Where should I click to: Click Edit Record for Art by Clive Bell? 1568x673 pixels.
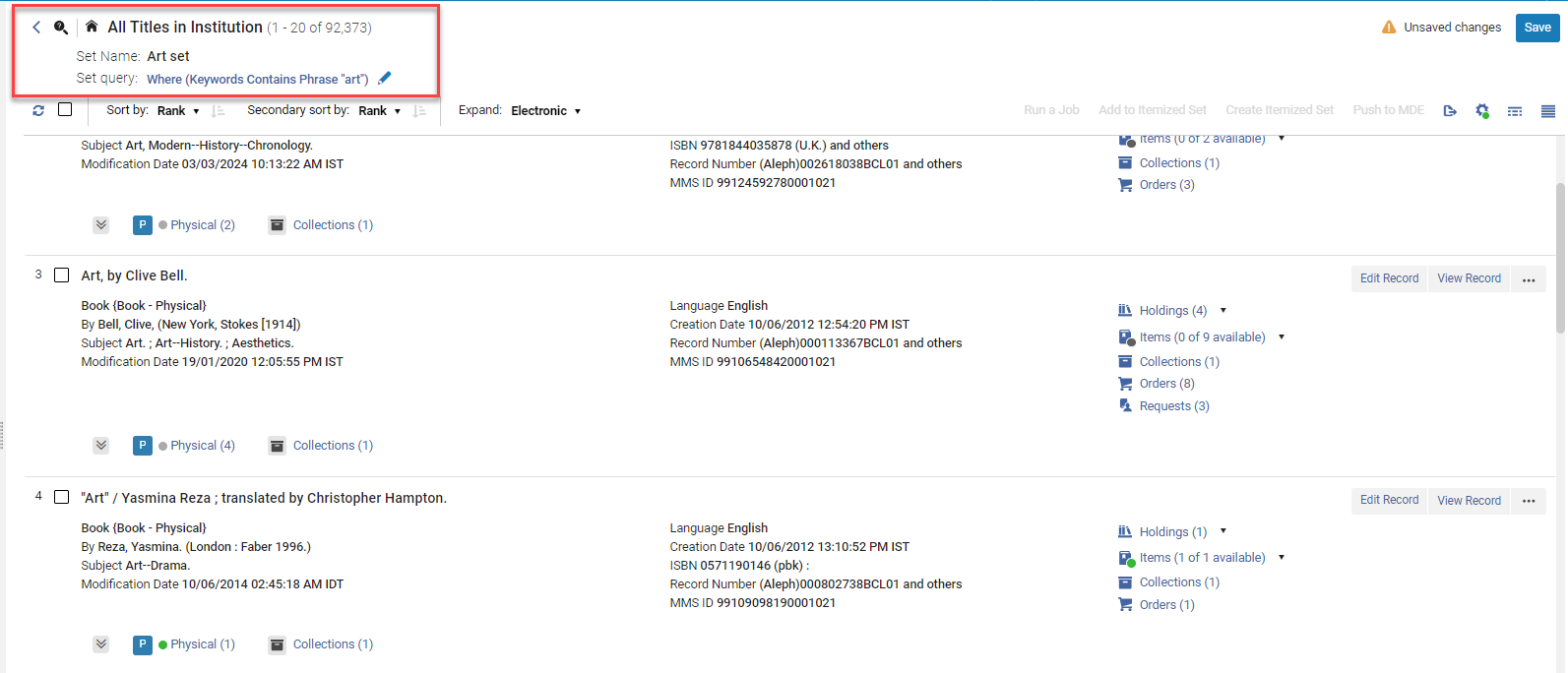pos(1389,278)
